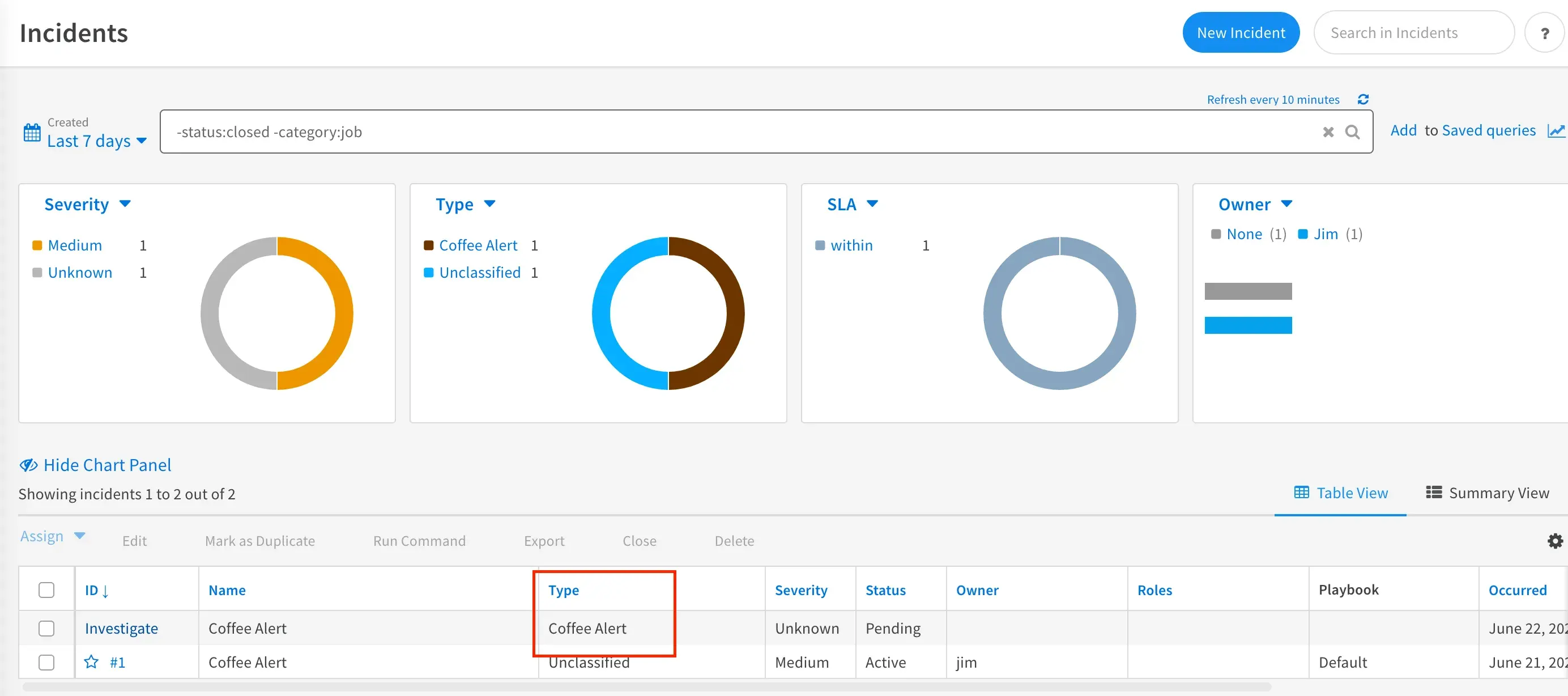Sort by the Owner column header
This screenshot has width=1568, height=696.
pos(977,590)
